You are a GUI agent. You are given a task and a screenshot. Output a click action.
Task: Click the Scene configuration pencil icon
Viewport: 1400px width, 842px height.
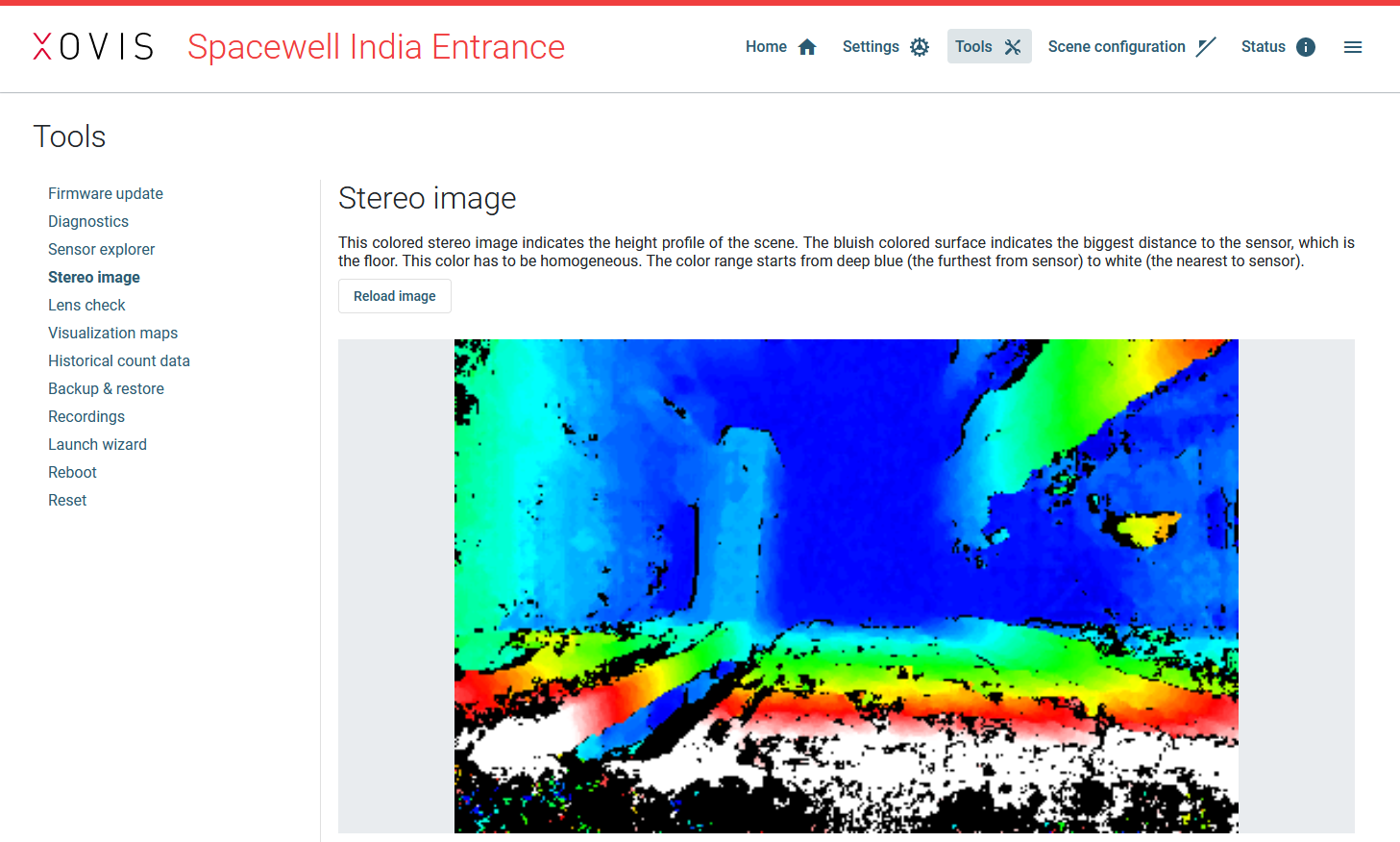coord(1206,47)
